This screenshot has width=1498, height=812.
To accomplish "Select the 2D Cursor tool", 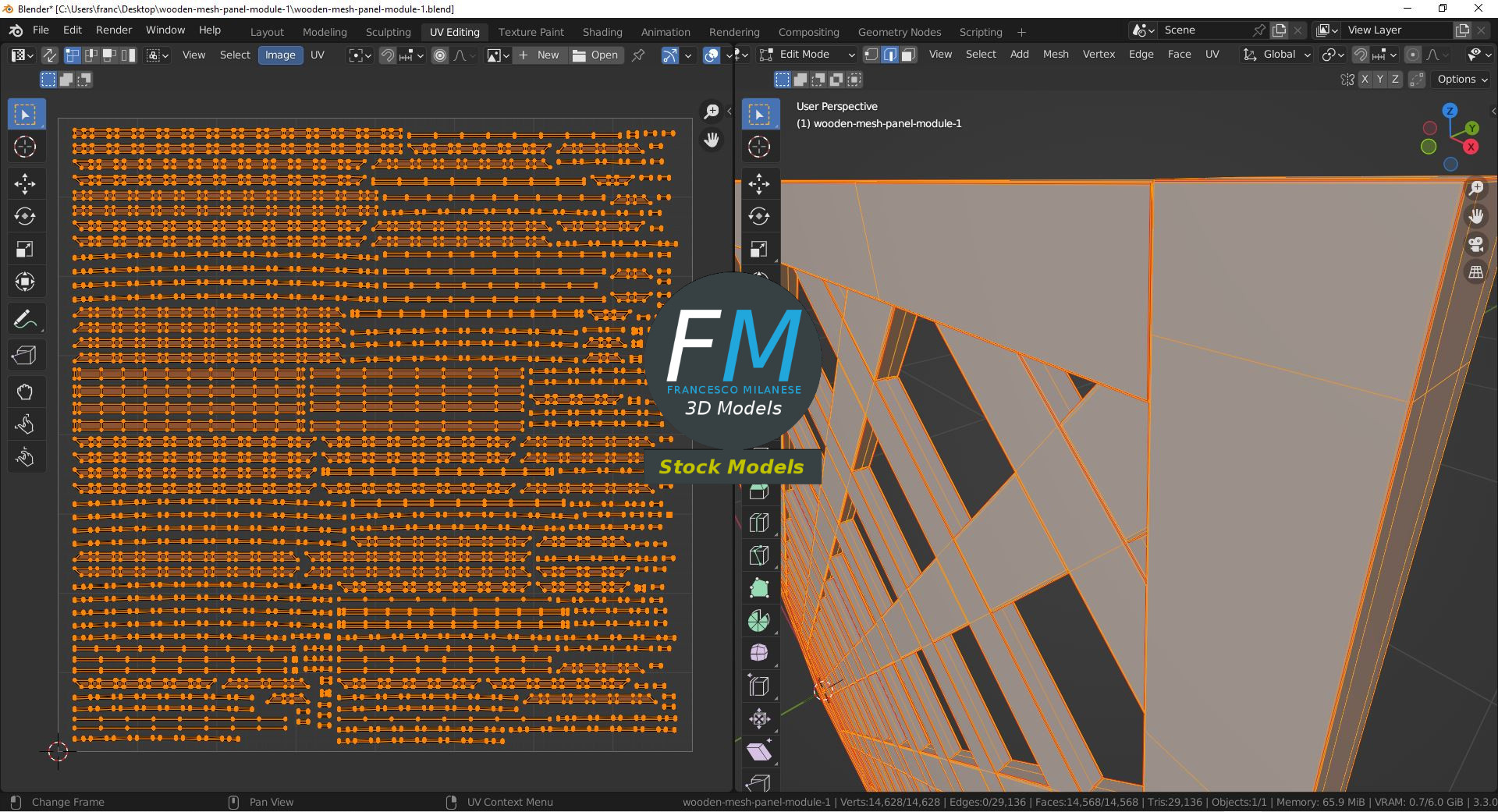I will pyautogui.click(x=26, y=147).
